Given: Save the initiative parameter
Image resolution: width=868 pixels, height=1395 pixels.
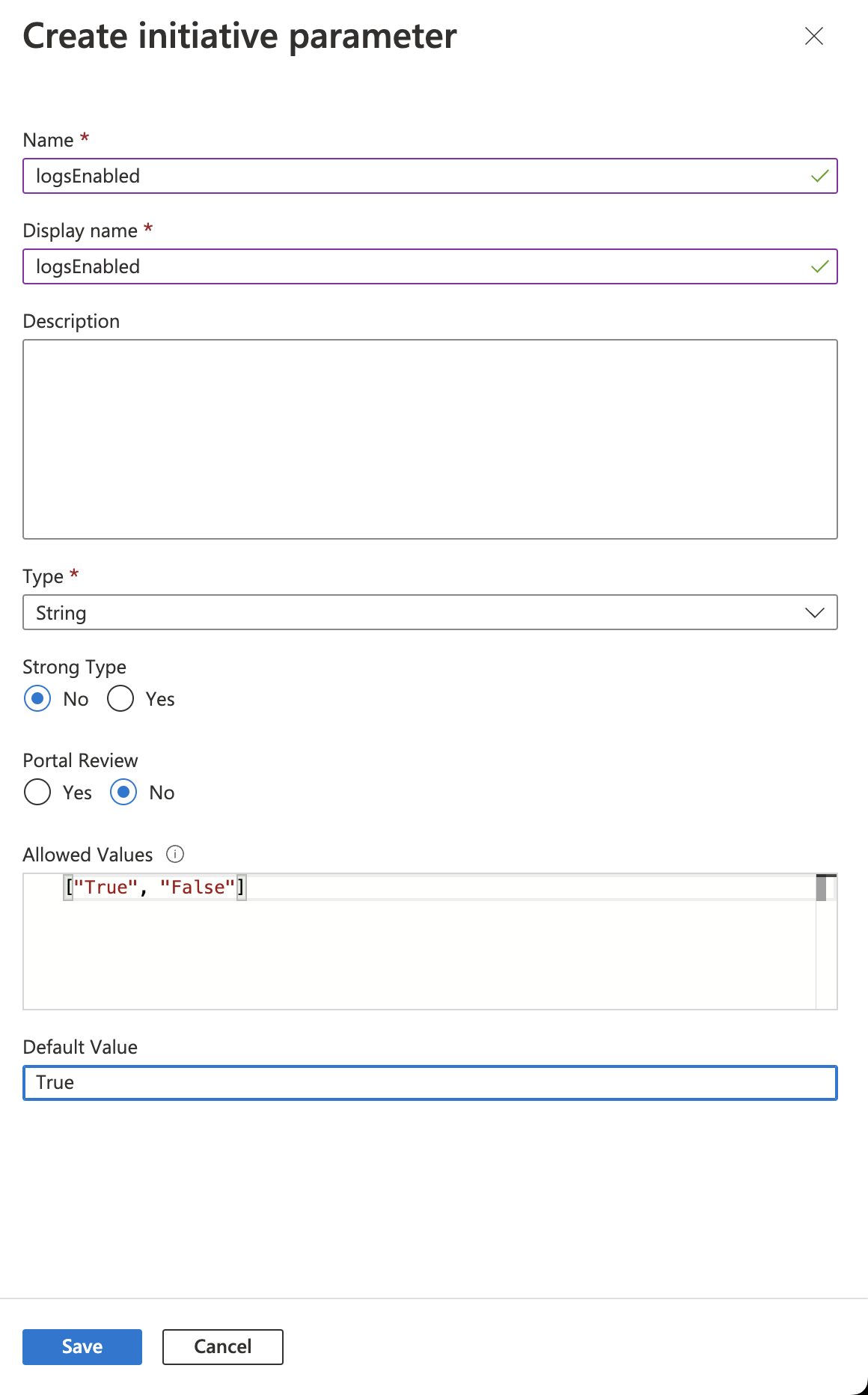Looking at the screenshot, I should (82, 1346).
